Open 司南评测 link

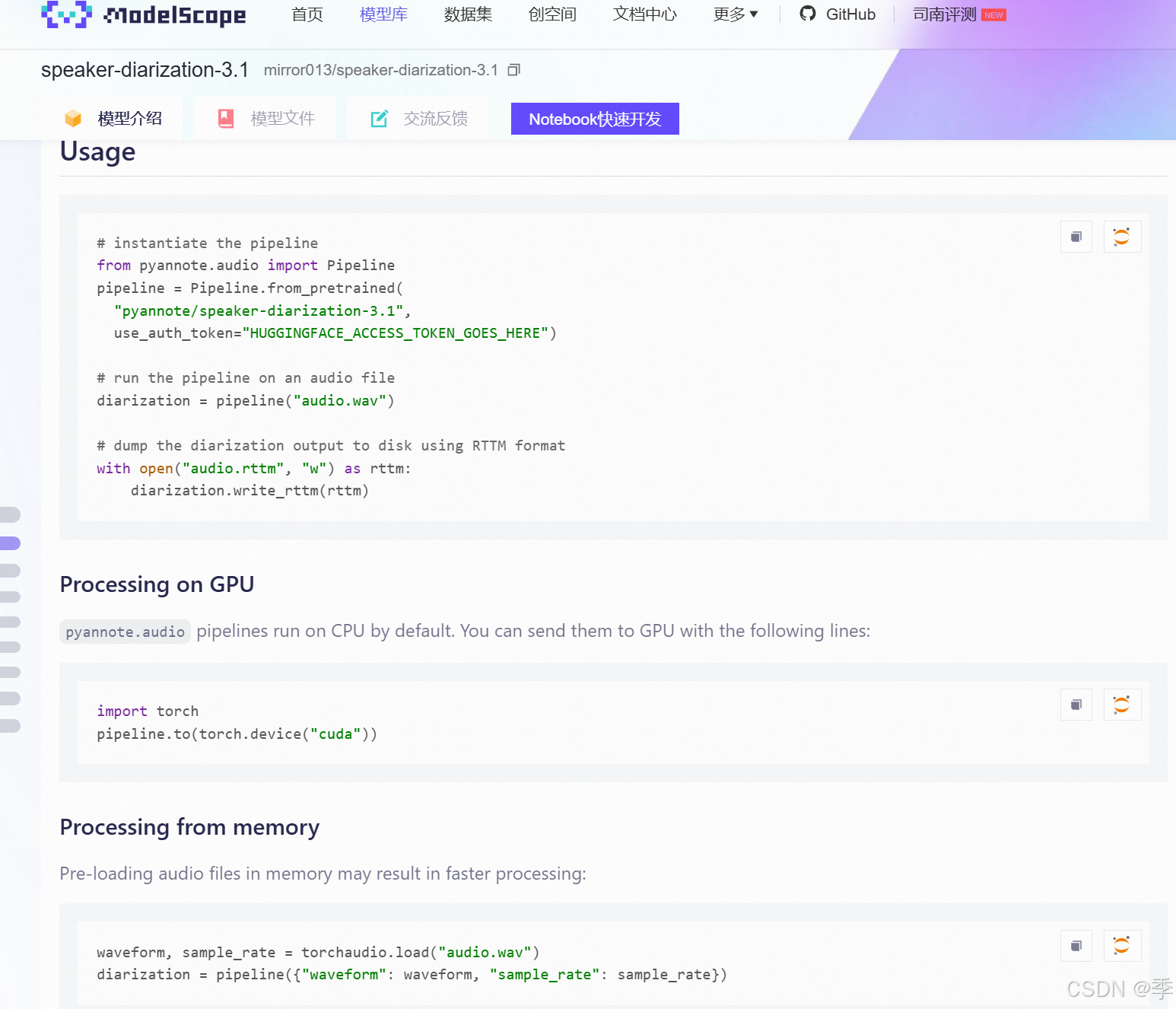(x=944, y=14)
